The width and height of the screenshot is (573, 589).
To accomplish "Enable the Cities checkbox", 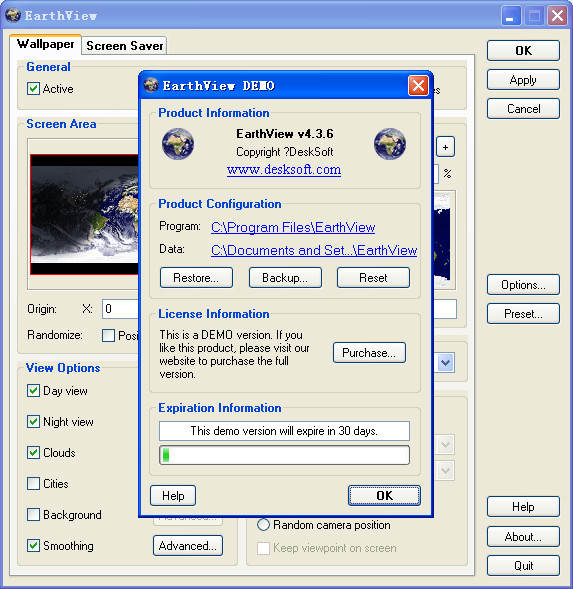I will point(33,483).
